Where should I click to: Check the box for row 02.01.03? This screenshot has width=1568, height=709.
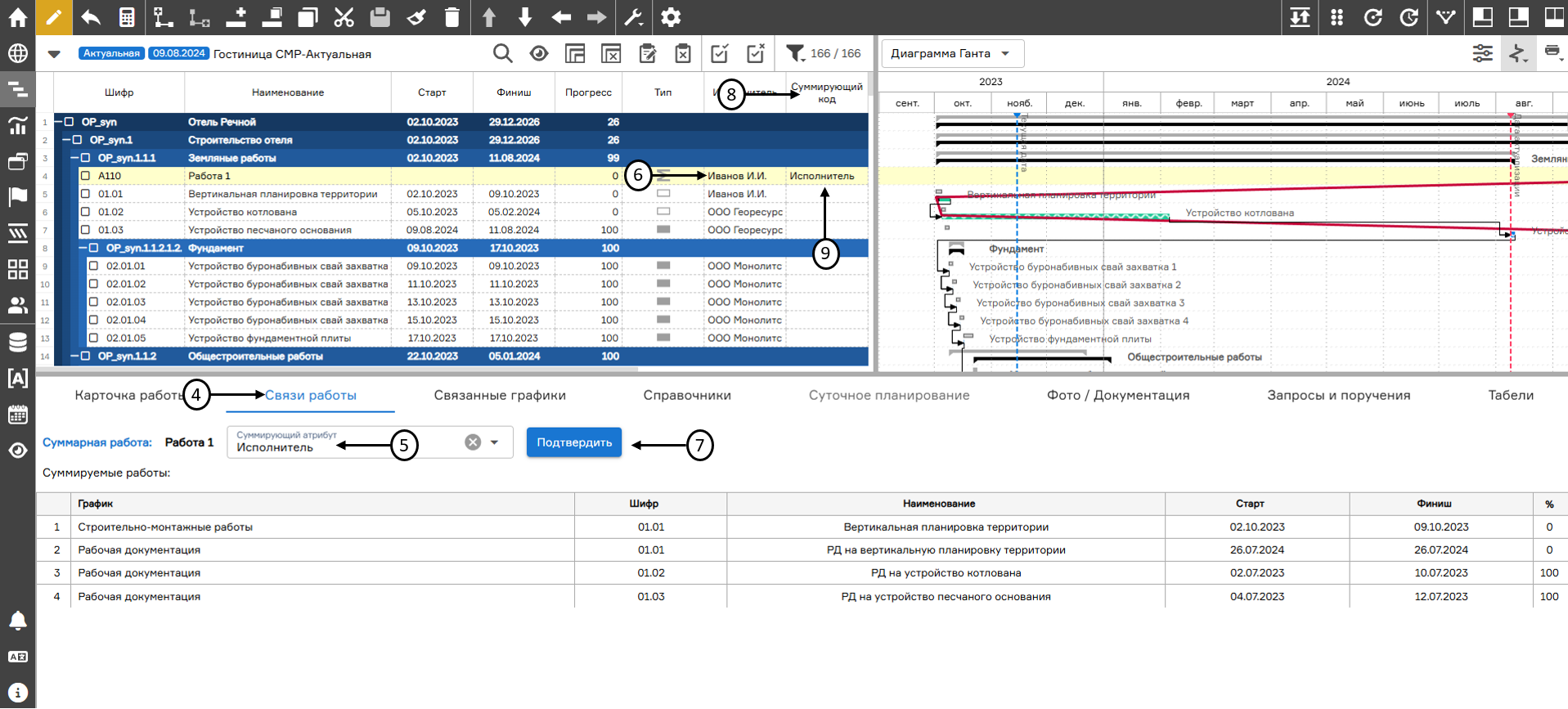tap(93, 302)
